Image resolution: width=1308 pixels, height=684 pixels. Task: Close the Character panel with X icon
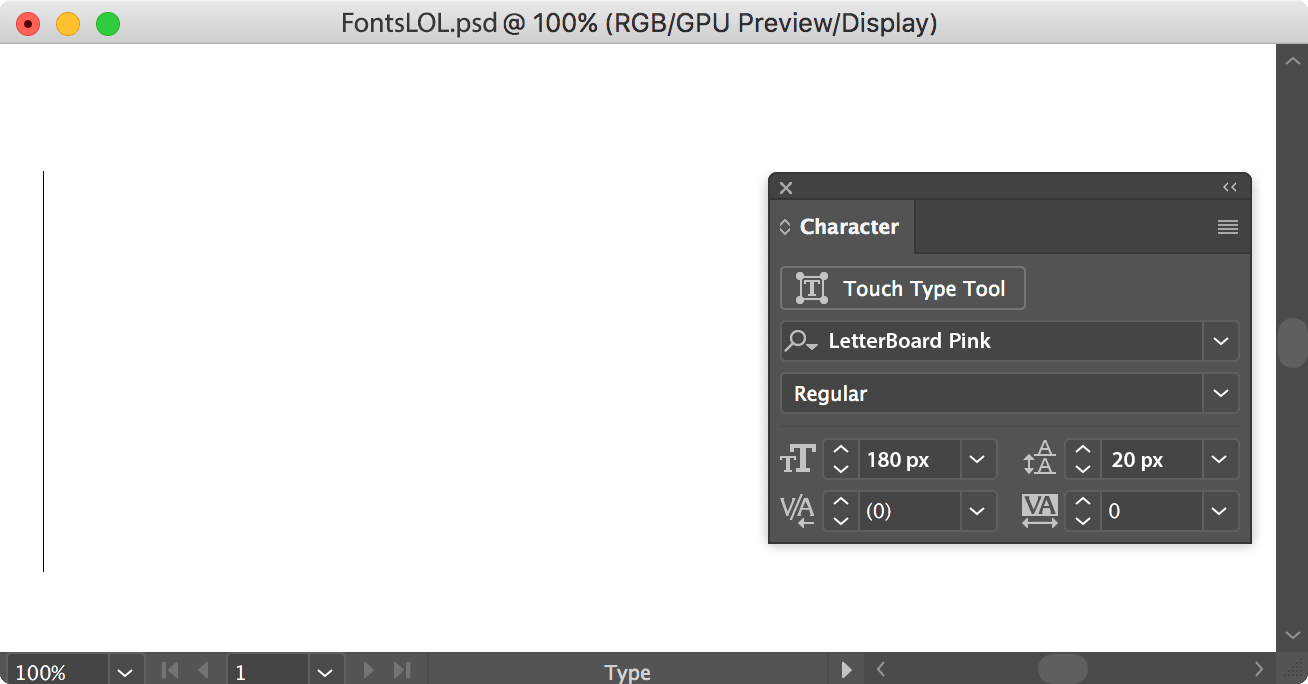tap(786, 187)
